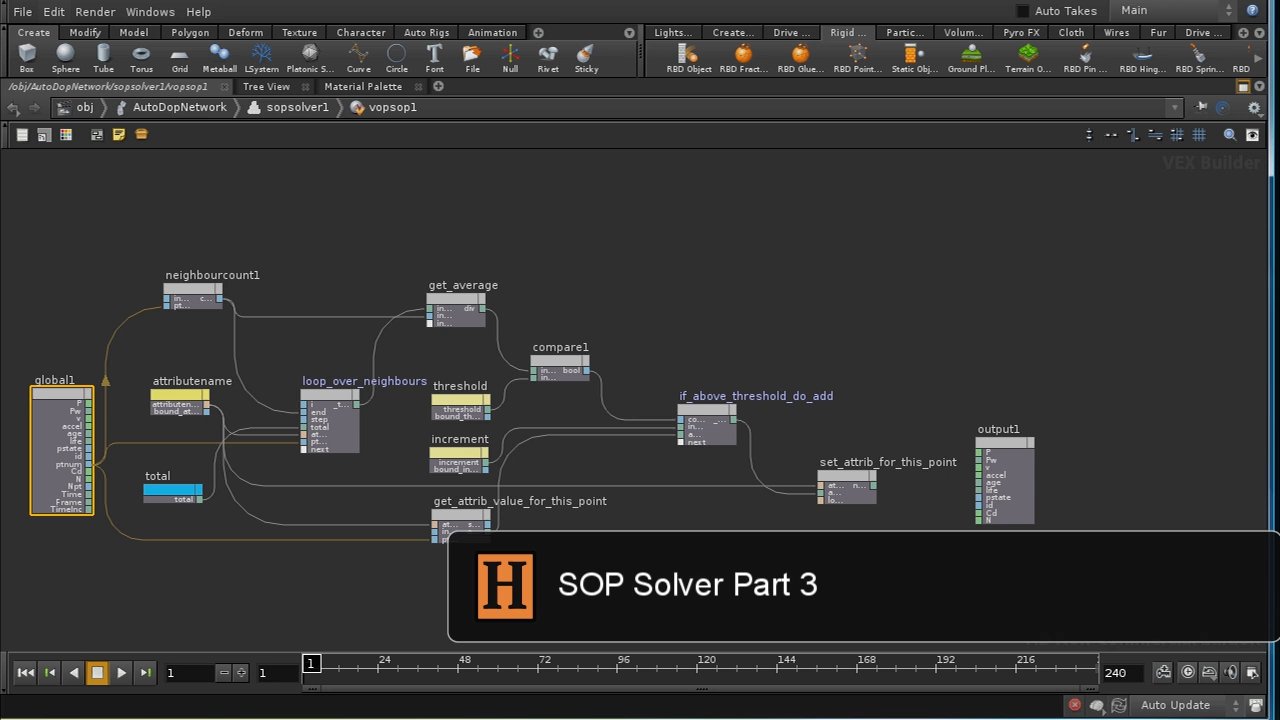Step back one frame
The image size is (1280, 720).
[x=50, y=673]
